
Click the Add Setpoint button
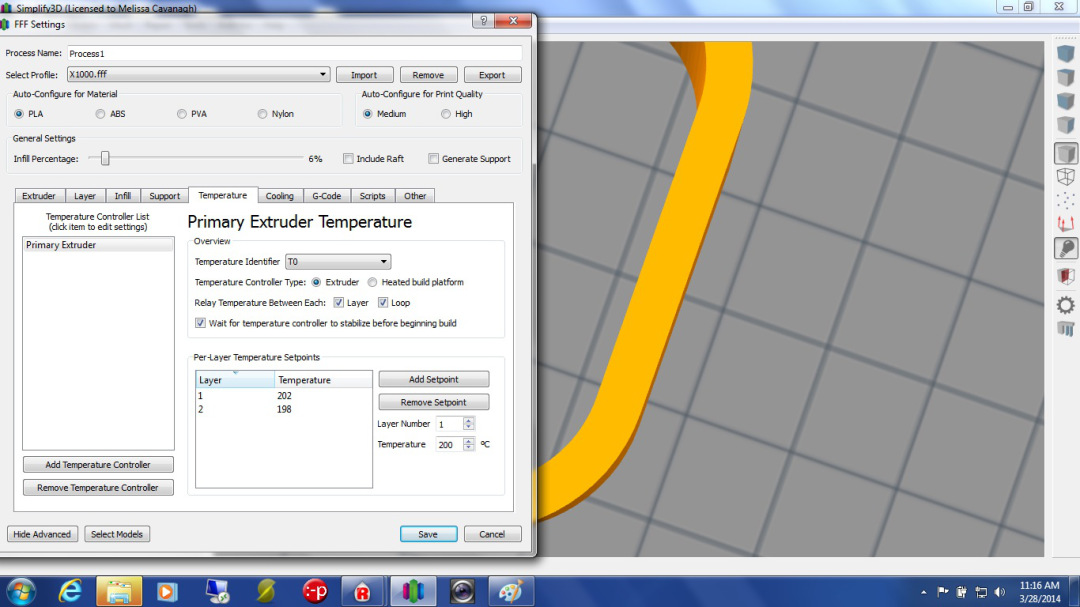434,379
